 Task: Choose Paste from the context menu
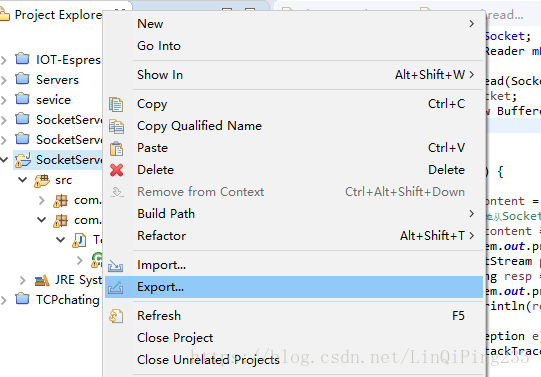(294, 148)
